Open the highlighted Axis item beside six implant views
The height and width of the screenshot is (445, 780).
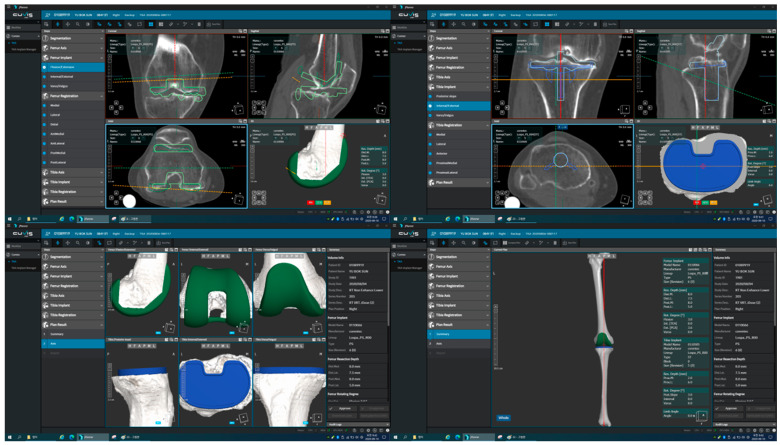[73, 344]
